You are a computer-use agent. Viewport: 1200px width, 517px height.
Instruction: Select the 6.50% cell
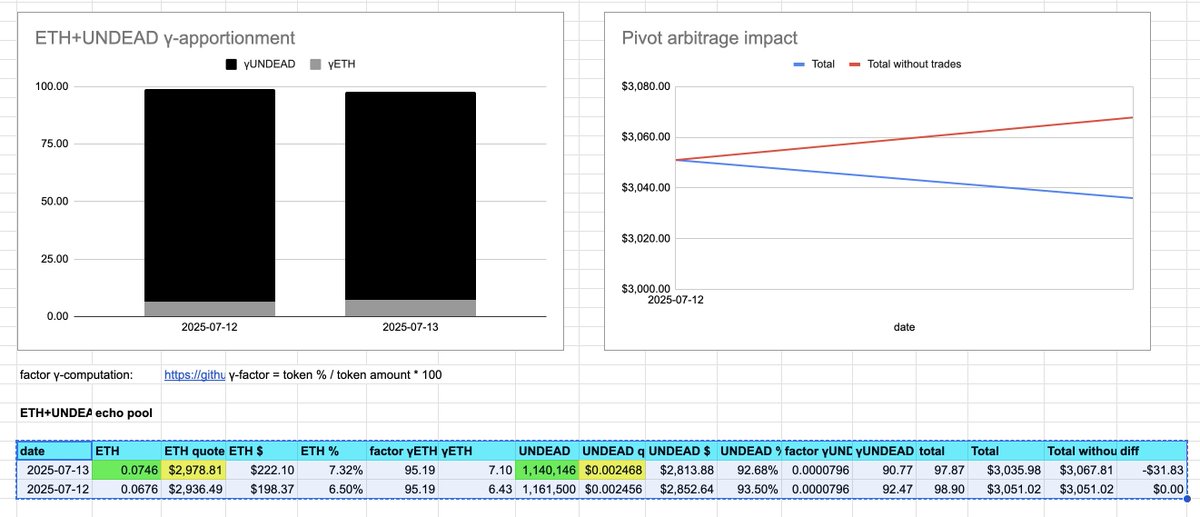point(333,489)
